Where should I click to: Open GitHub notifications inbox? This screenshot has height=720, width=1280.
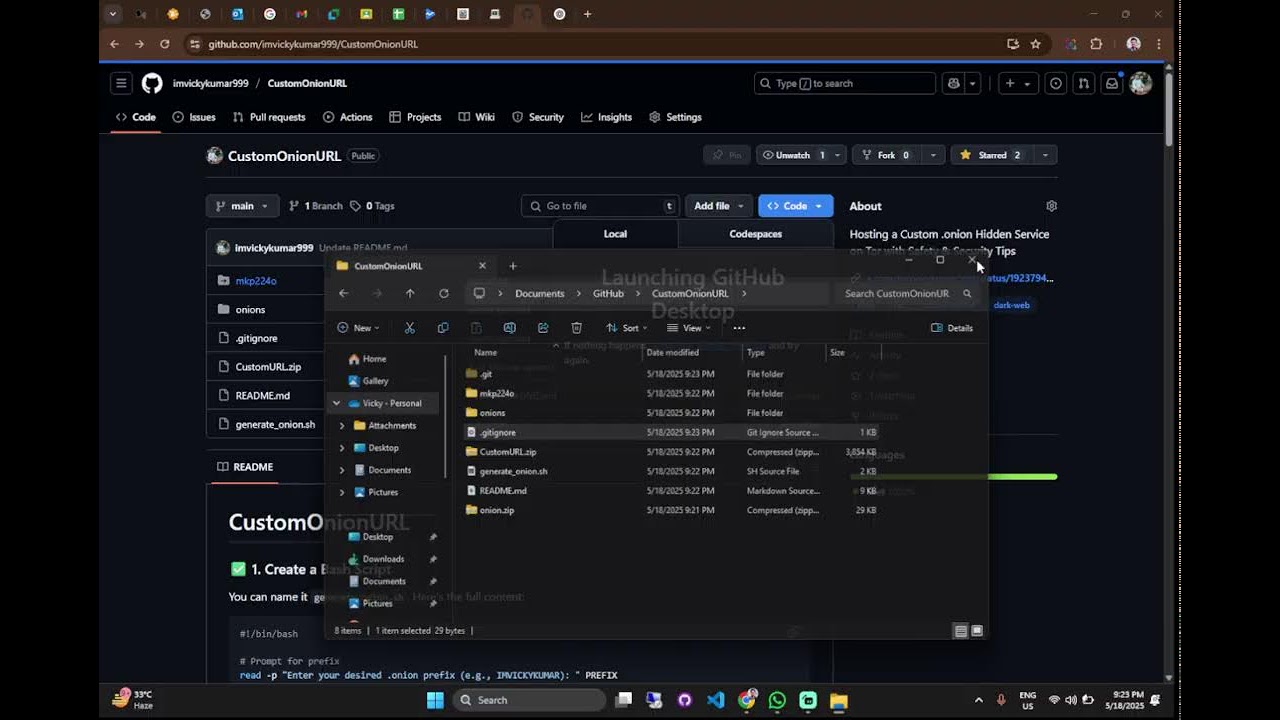[1111, 84]
